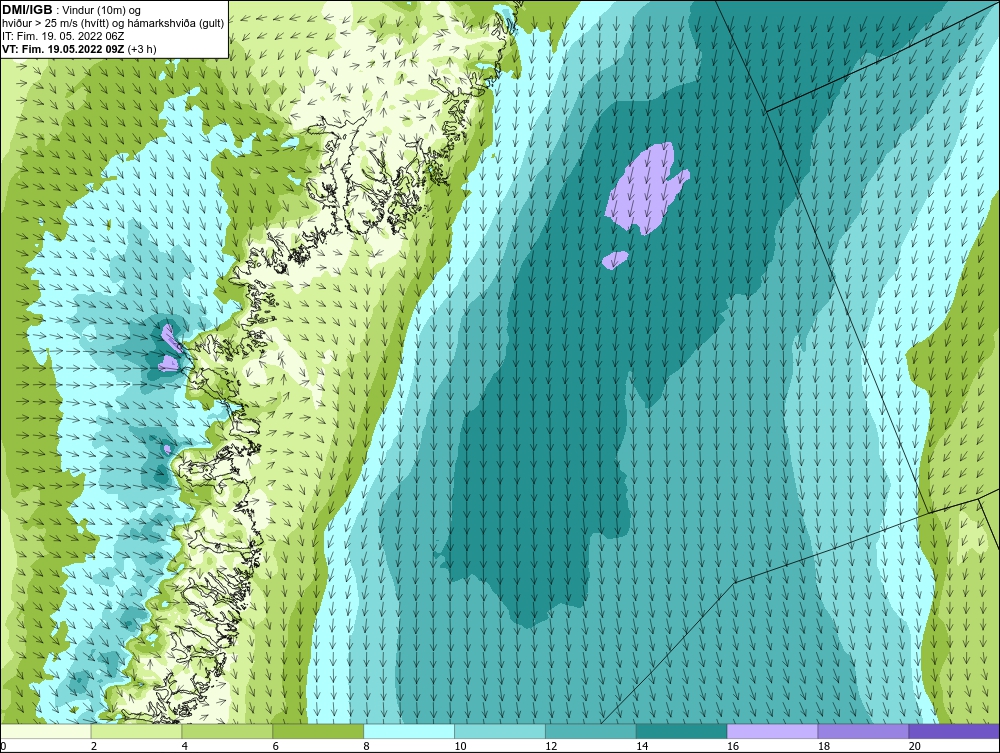Click the 'VT: Fim. 19.05.2022 09Z' line
The image size is (1000, 753).
tap(62, 48)
